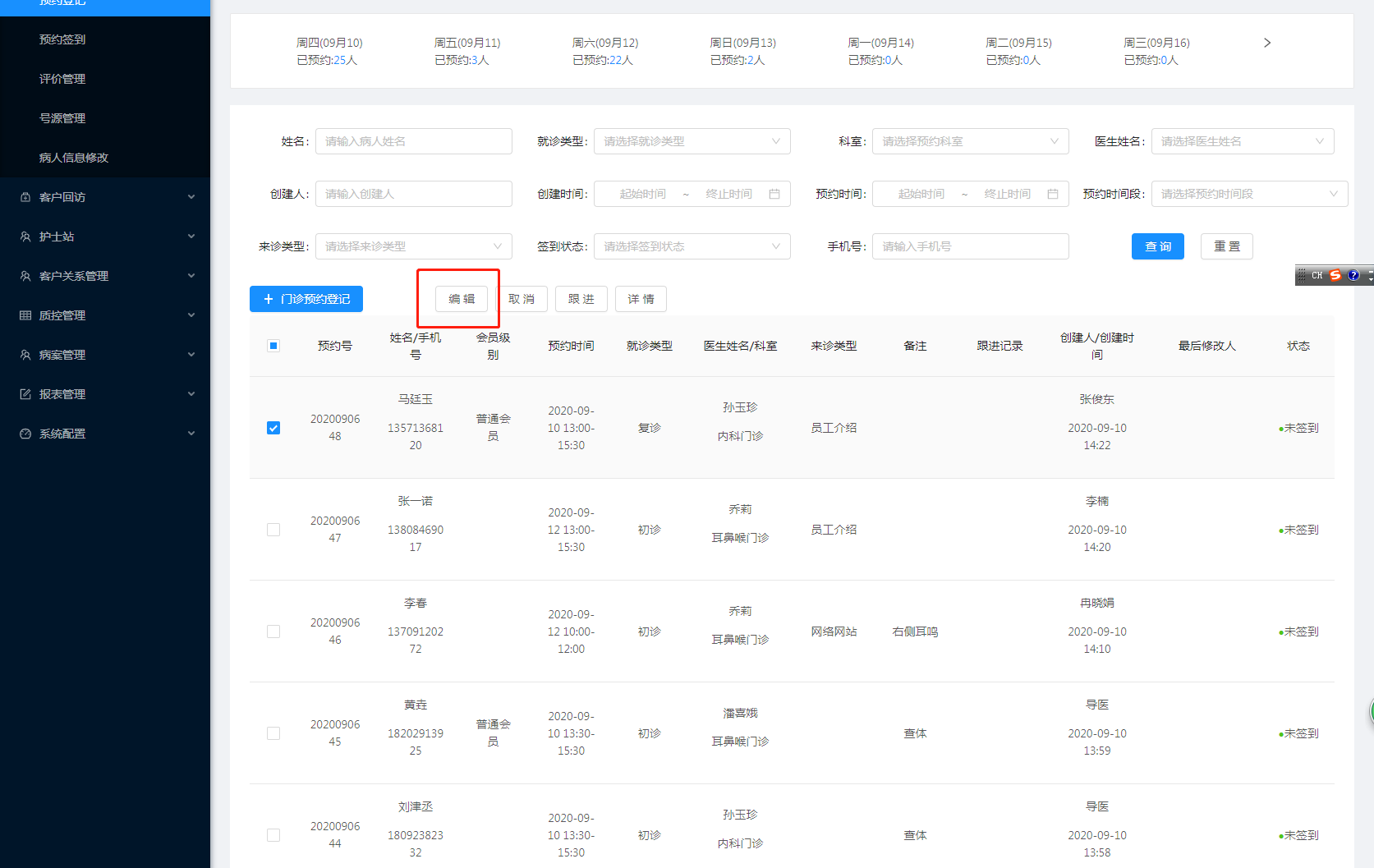Go to next week using right arrow
The height and width of the screenshot is (868, 1374).
click(x=1267, y=43)
